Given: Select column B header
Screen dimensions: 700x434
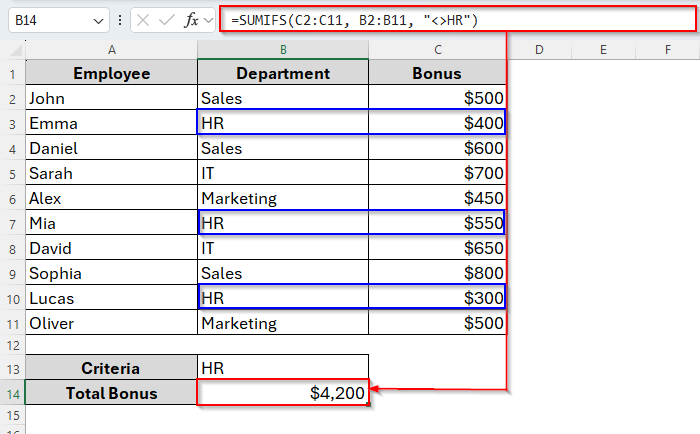Looking at the screenshot, I should pos(283,49).
